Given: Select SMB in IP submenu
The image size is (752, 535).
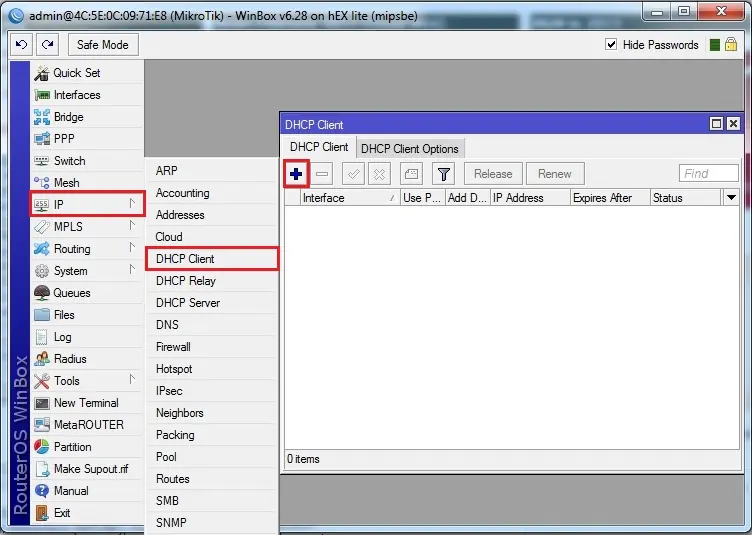Looking at the screenshot, I should [212, 501].
